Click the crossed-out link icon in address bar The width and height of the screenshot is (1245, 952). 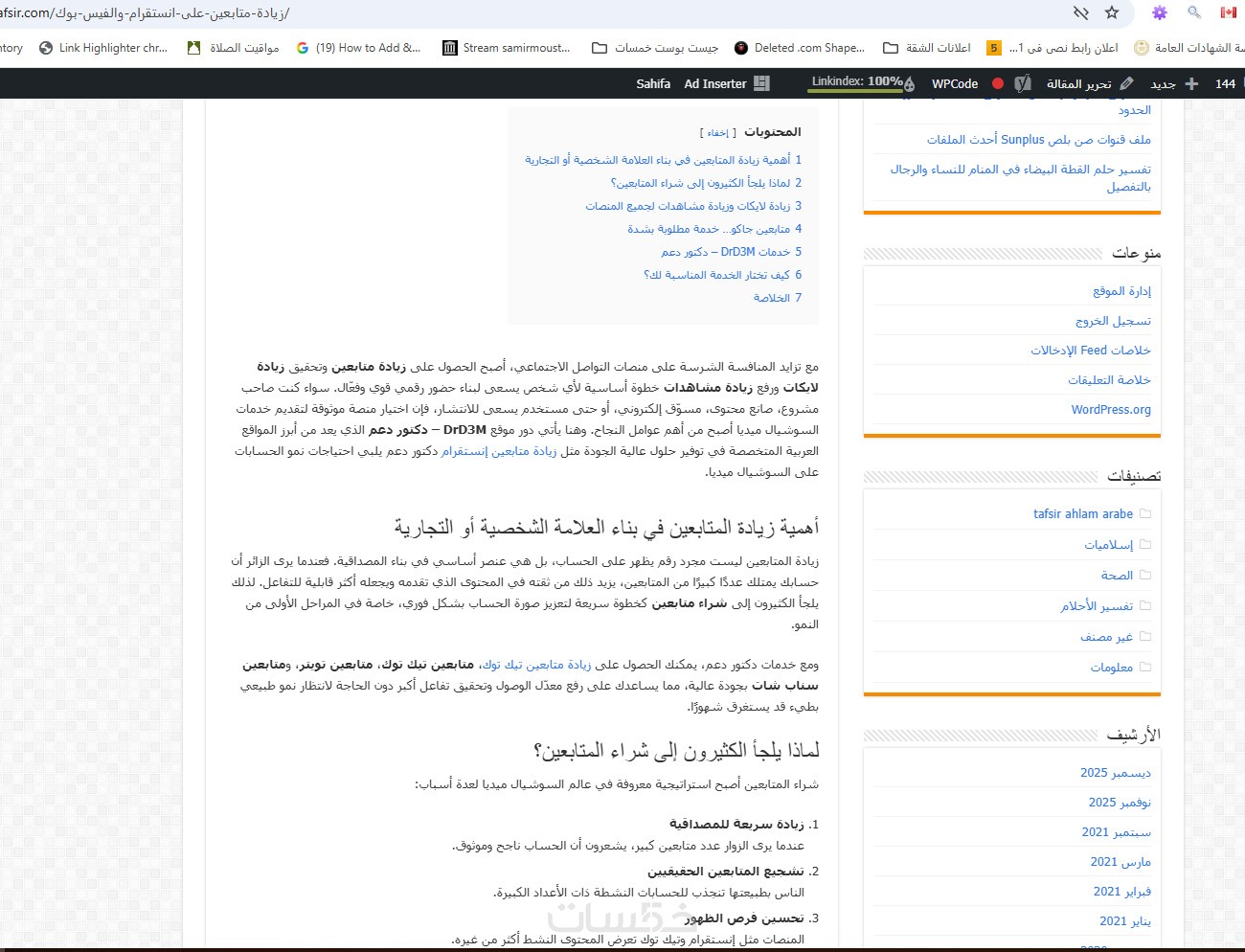pos(1081,12)
